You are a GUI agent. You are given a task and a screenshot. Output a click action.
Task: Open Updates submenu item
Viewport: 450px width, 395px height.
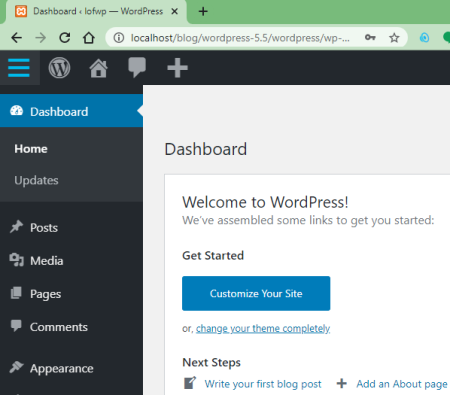(x=36, y=180)
